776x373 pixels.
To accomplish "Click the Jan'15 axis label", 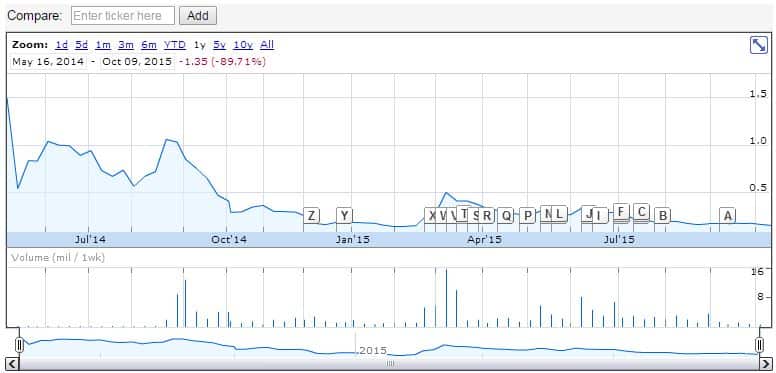I will point(352,240).
